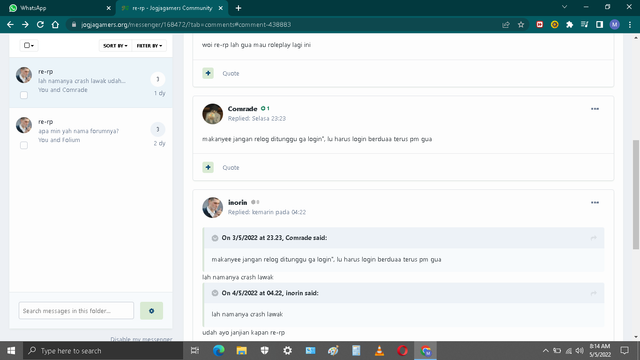Go to quoted inorin post arrow
640x360 pixels.
pyautogui.click(x=593, y=293)
